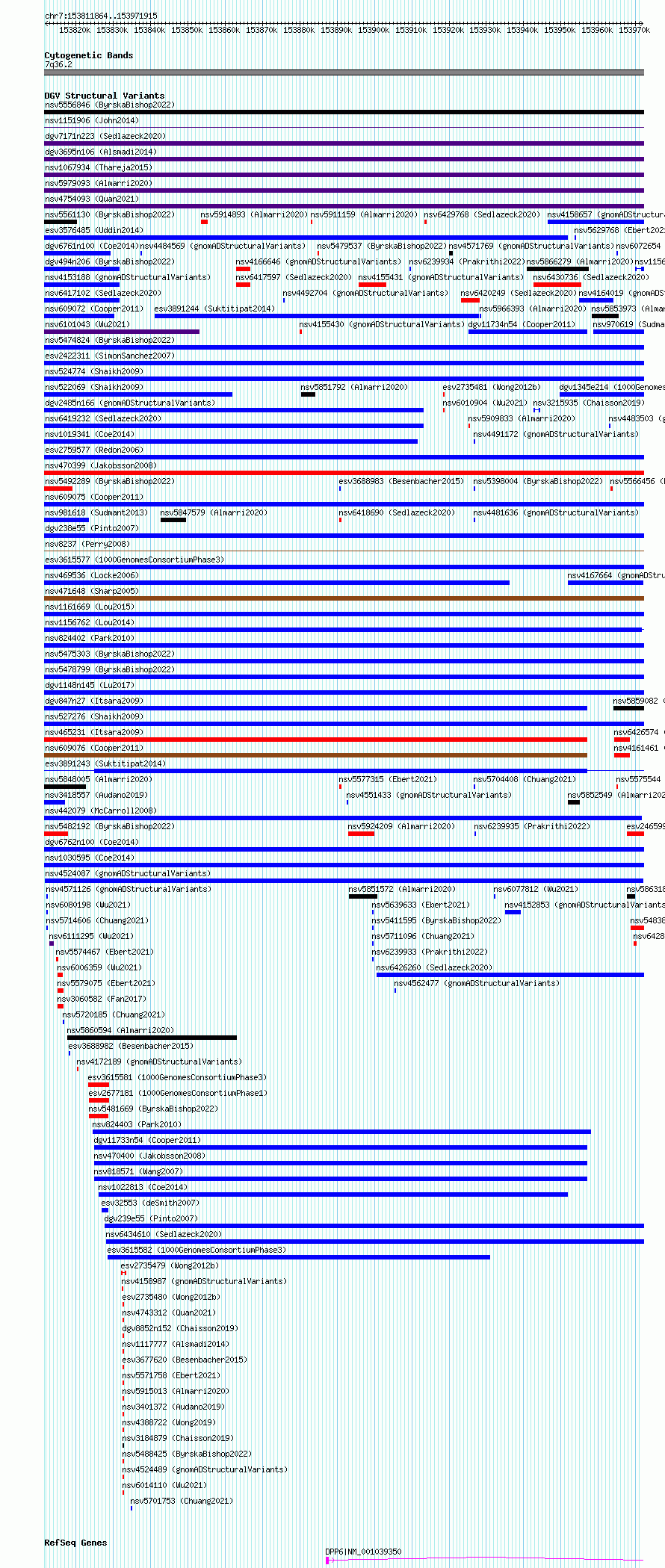
Task: Select nsv5561130 (ByrskaBishop2022) label
Action: click(x=110, y=214)
